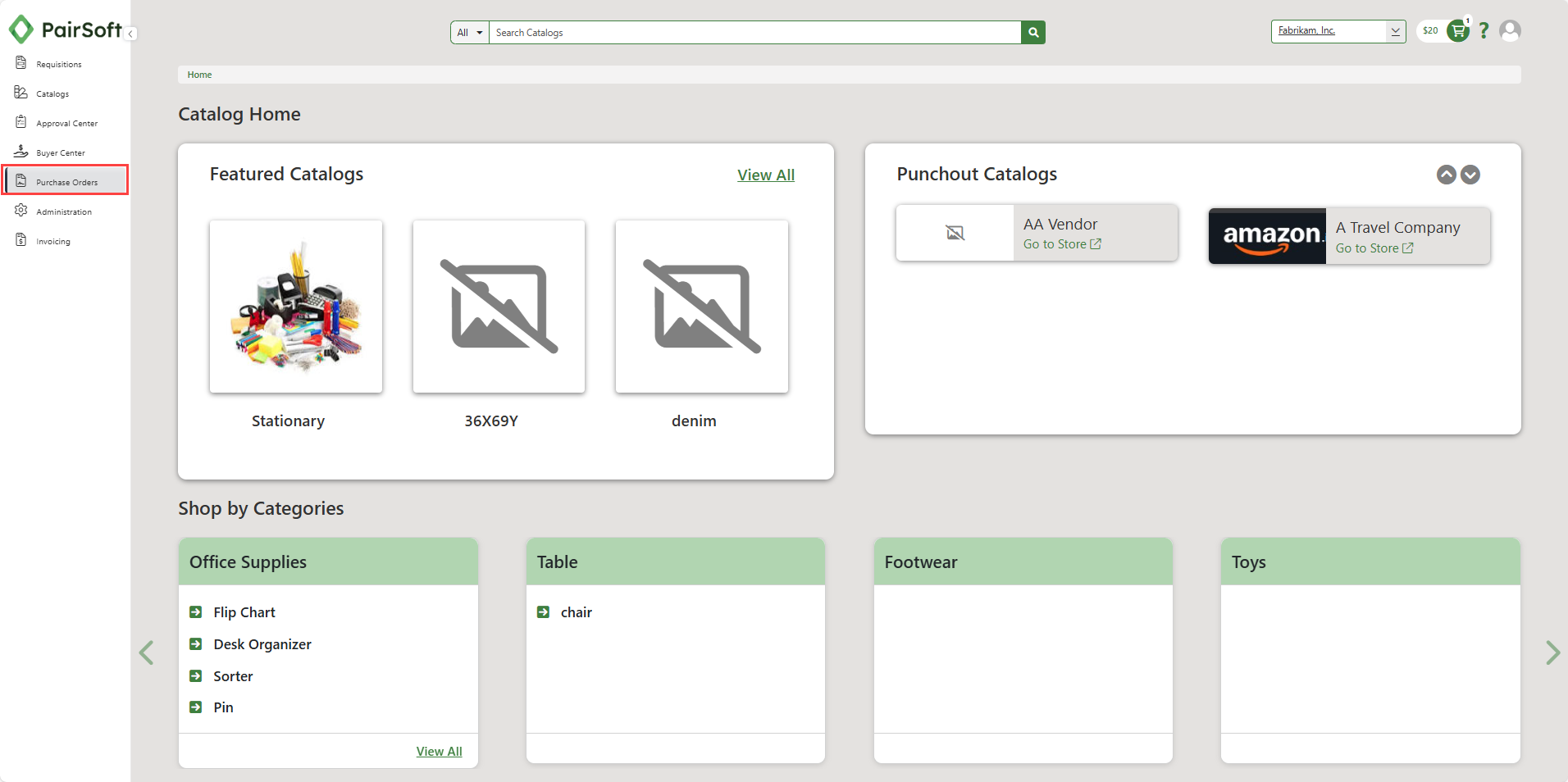This screenshot has width=1568, height=782.
Task: Click Go to Store for A Travel Company
Action: click(1374, 248)
